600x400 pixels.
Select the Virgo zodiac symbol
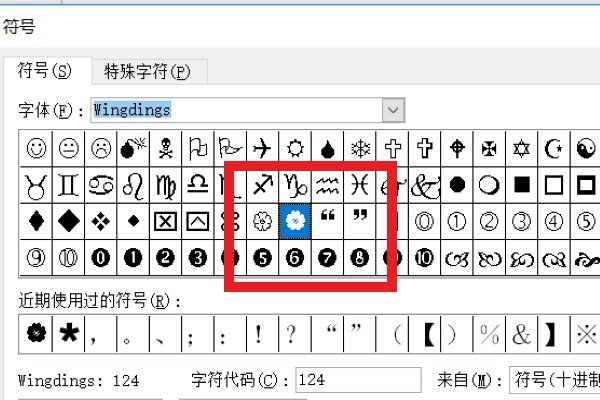point(165,185)
